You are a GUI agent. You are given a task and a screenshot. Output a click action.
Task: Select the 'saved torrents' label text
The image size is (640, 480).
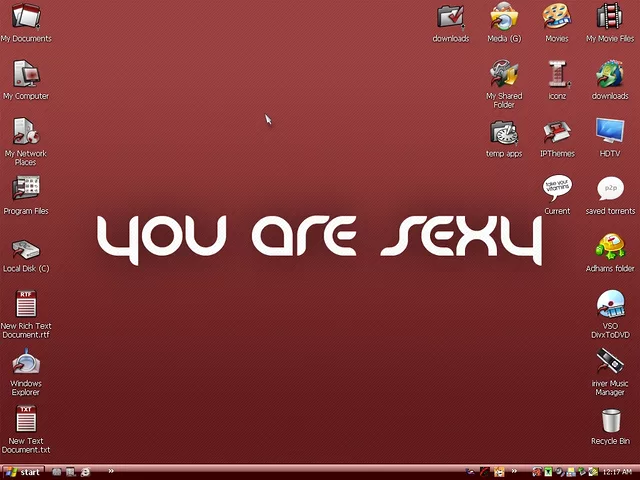pos(610,211)
